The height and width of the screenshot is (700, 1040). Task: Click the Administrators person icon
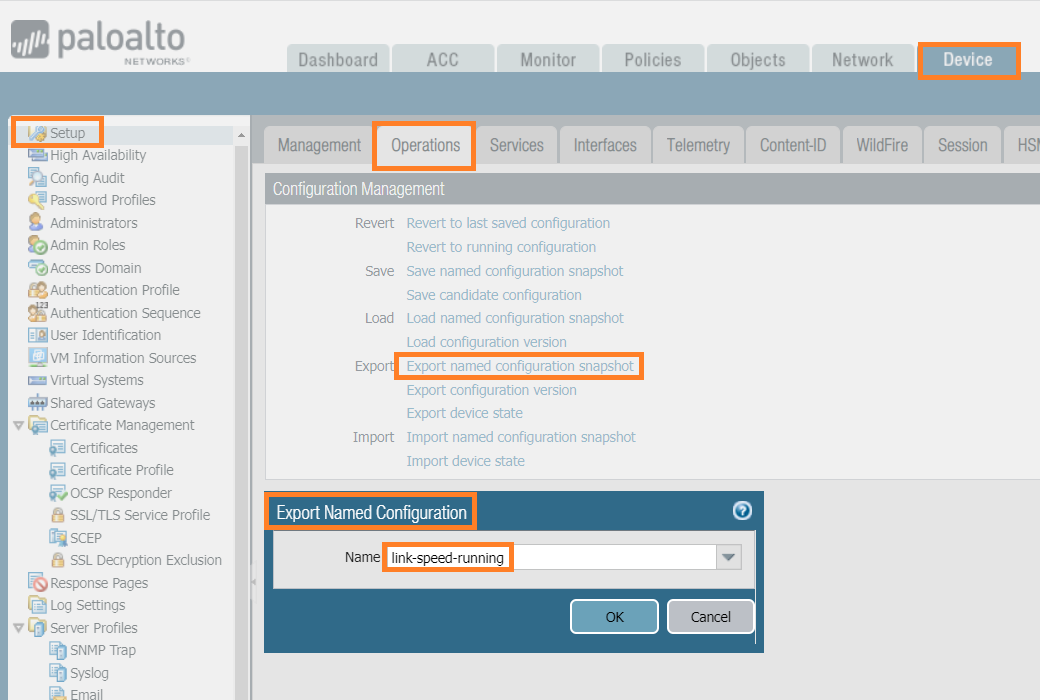click(x=36, y=222)
